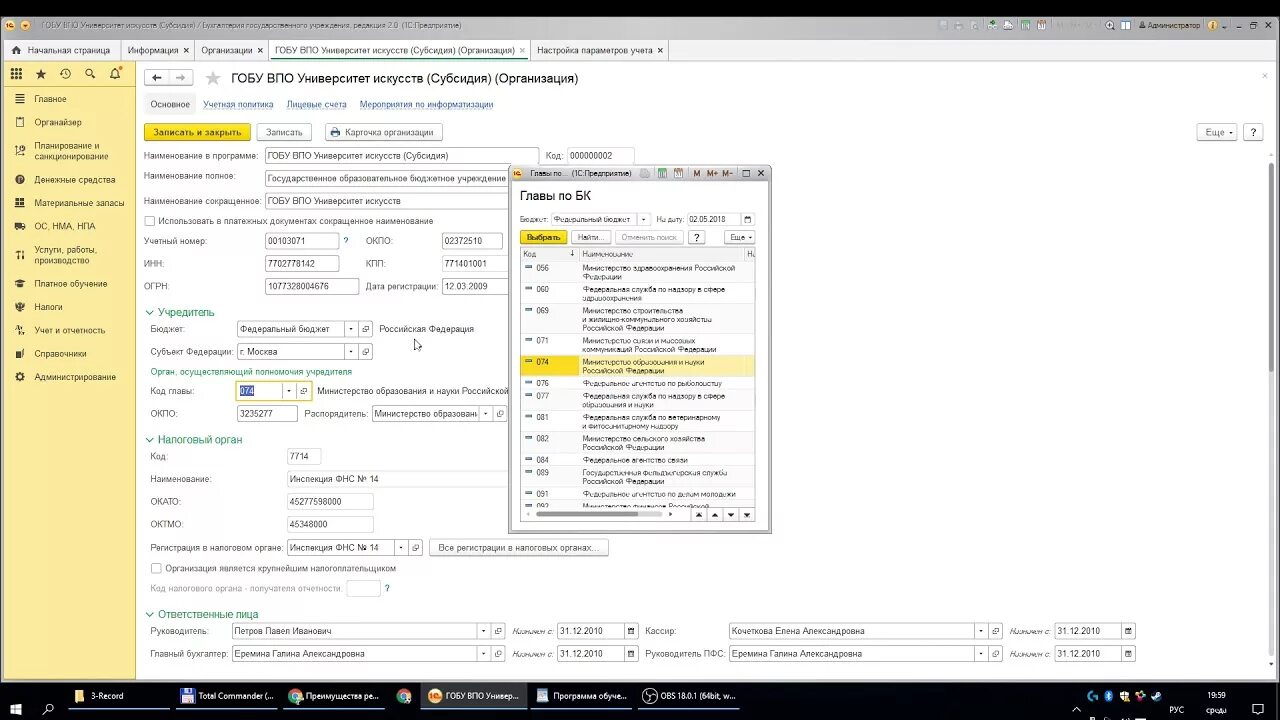
Task: Select row 082 Министерство сельского хозяйства
Action: [x=638, y=442]
